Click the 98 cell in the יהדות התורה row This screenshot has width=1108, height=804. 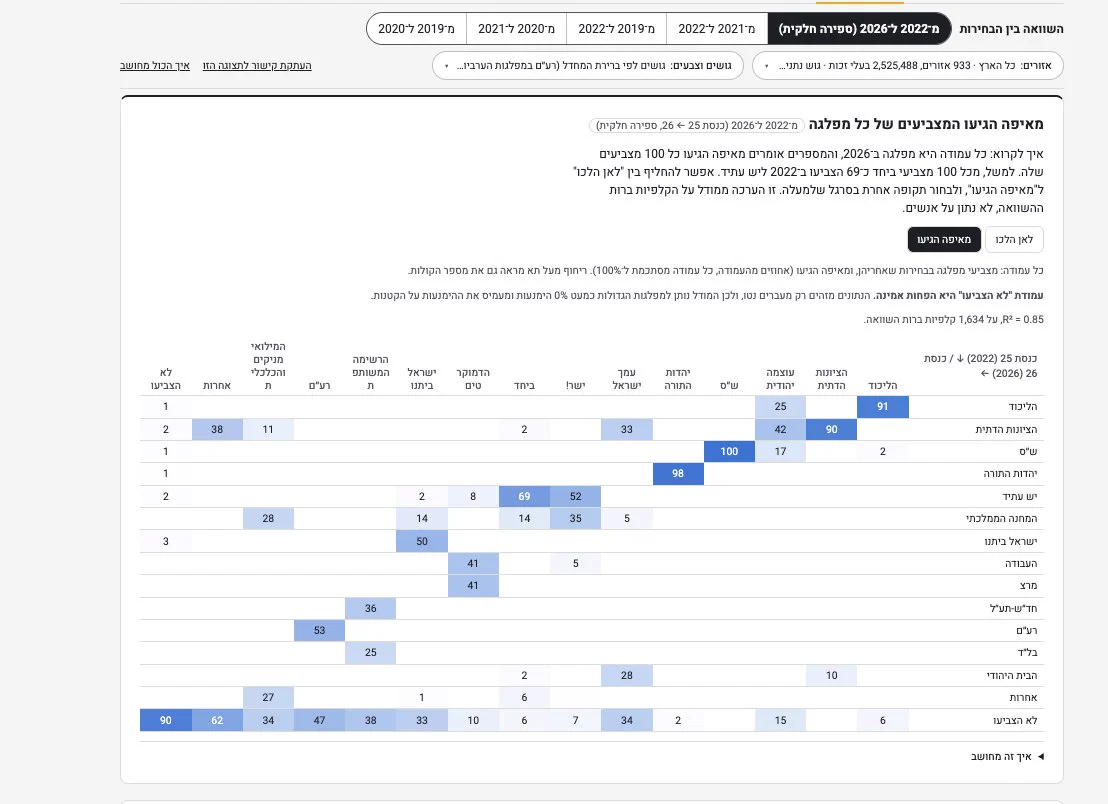pos(678,473)
